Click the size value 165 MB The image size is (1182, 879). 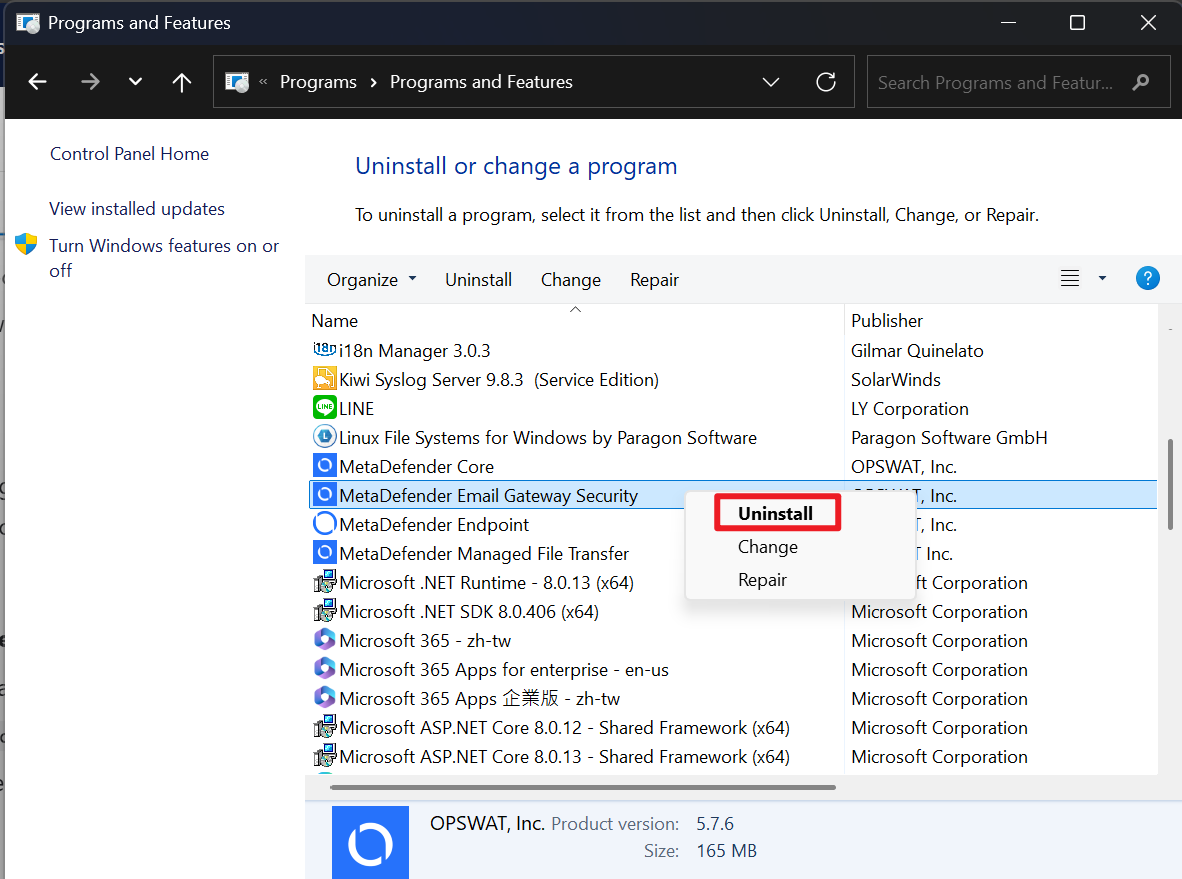[x=726, y=850]
